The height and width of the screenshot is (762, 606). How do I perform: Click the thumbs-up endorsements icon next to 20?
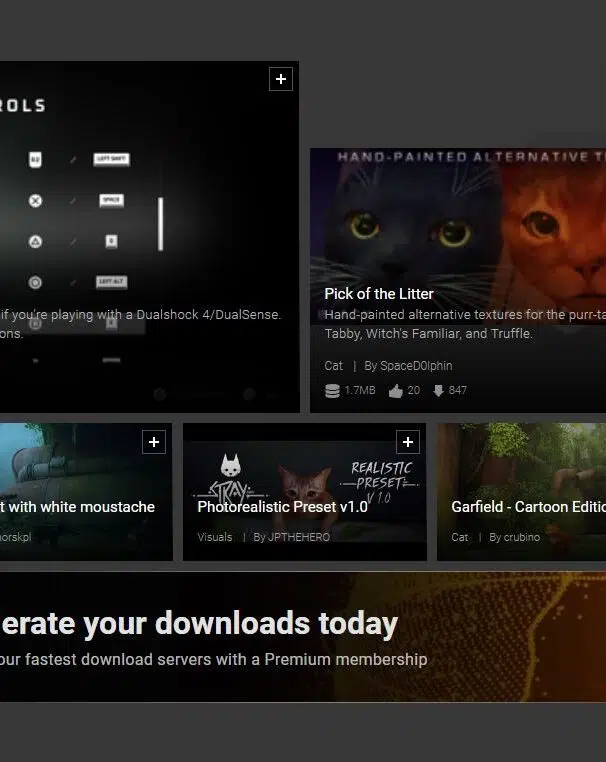[x=396, y=391]
